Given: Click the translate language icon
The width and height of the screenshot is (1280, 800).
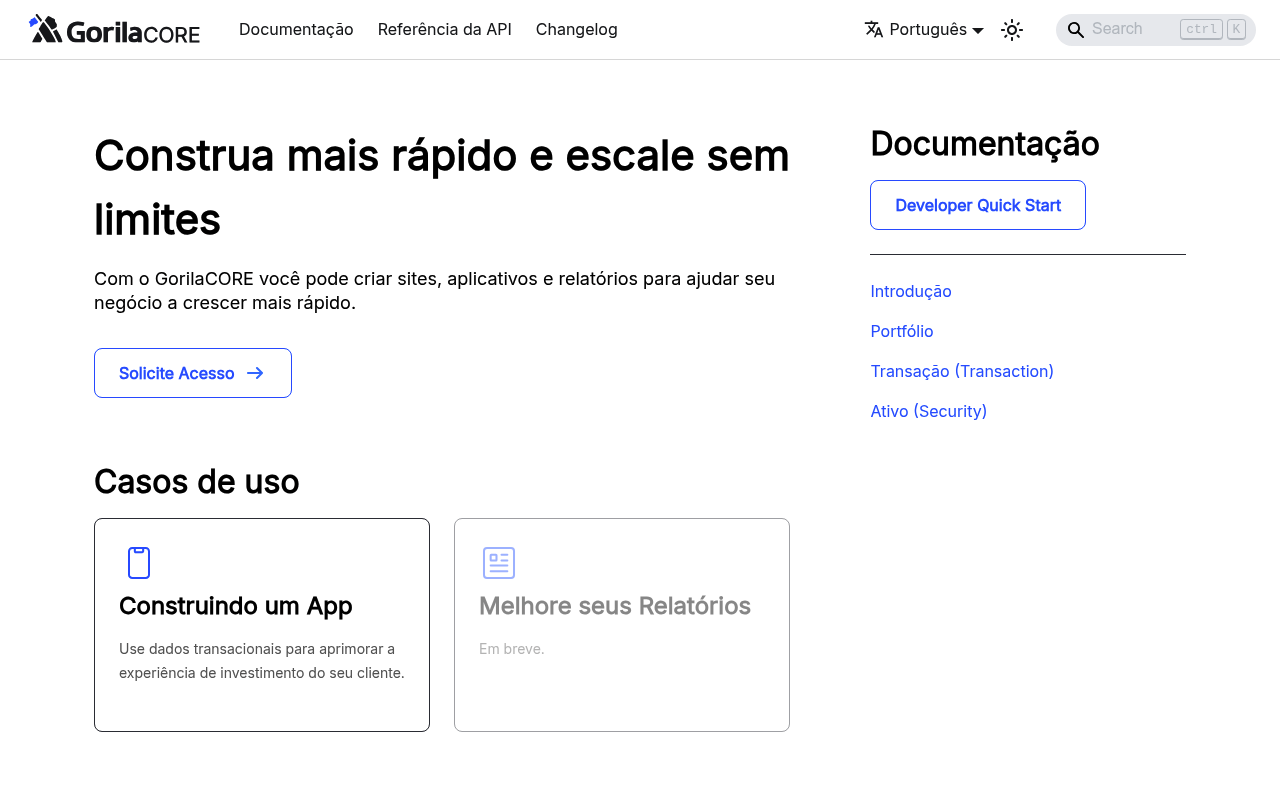Looking at the screenshot, I should [x=874, y=29].
